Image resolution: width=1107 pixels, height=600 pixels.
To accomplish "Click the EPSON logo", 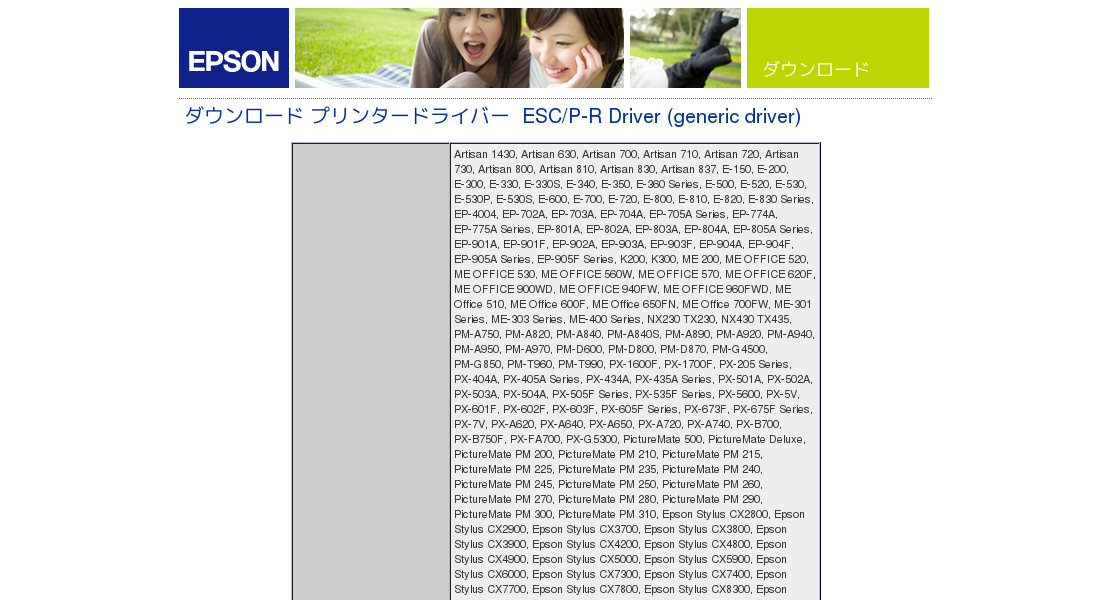I will (234, 48).
